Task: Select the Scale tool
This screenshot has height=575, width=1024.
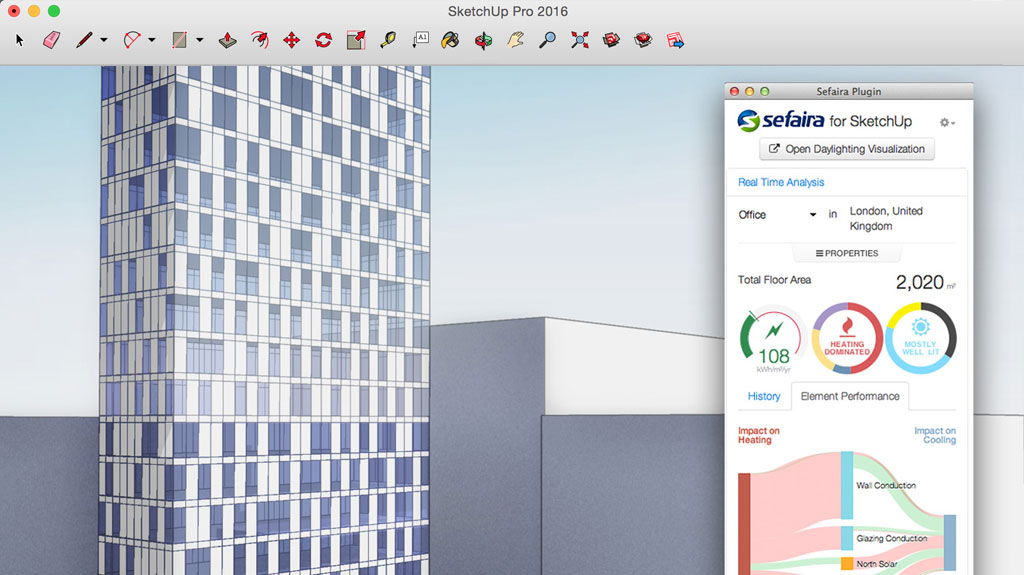Action: [356, 41]
